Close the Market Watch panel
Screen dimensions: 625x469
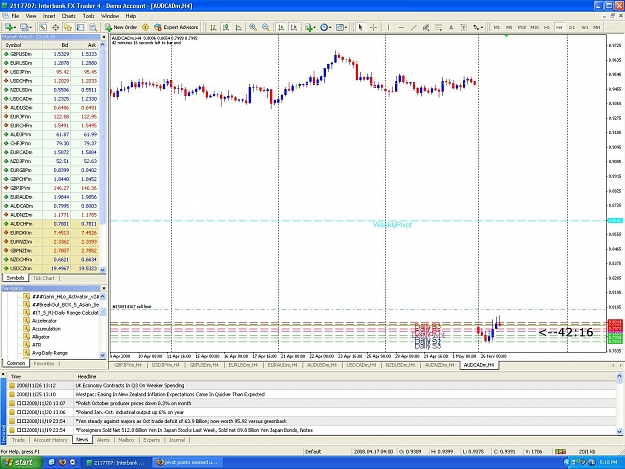104,37
